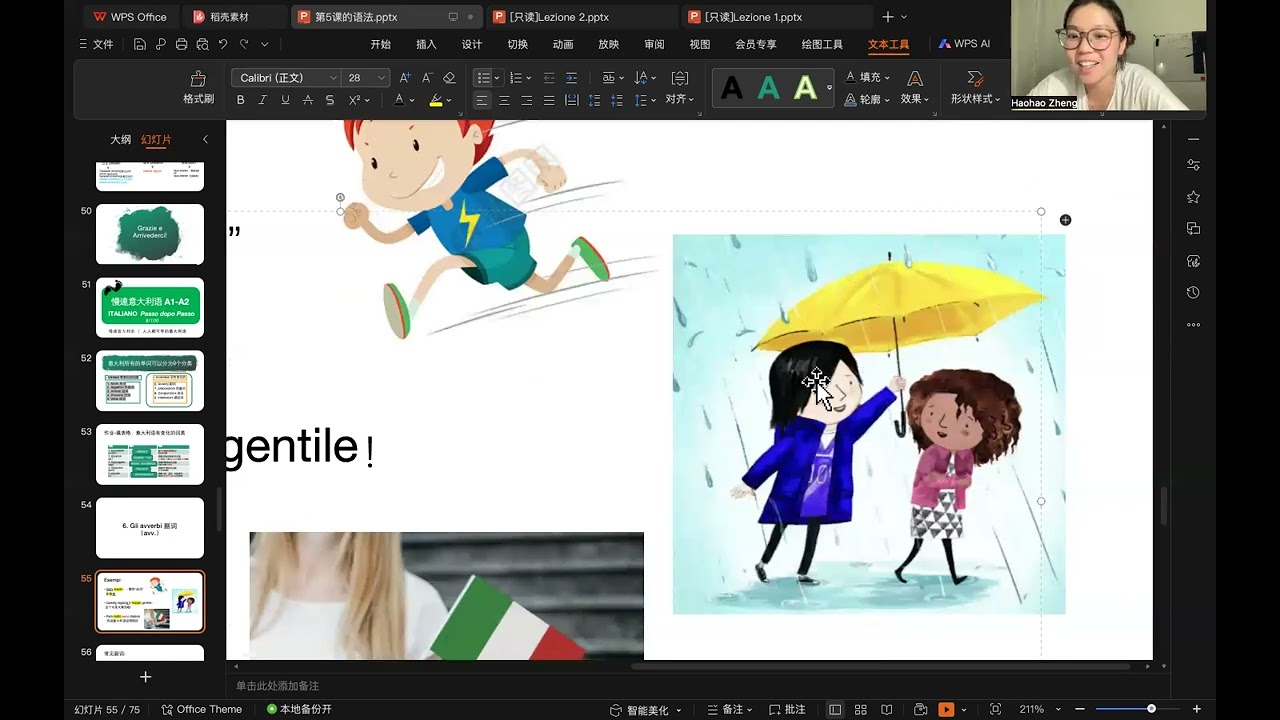This screenshot has width=1280, height=720.
Task: Click the font color A swatch
Action: click(399, 100)
